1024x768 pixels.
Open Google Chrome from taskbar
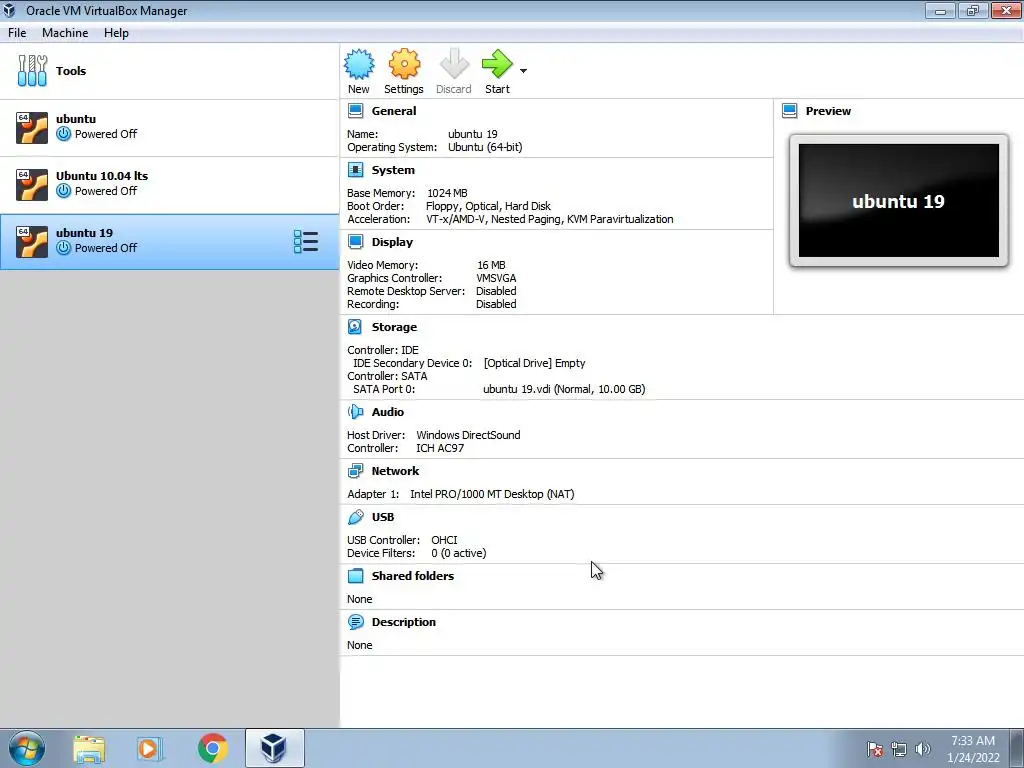[212, 748]
